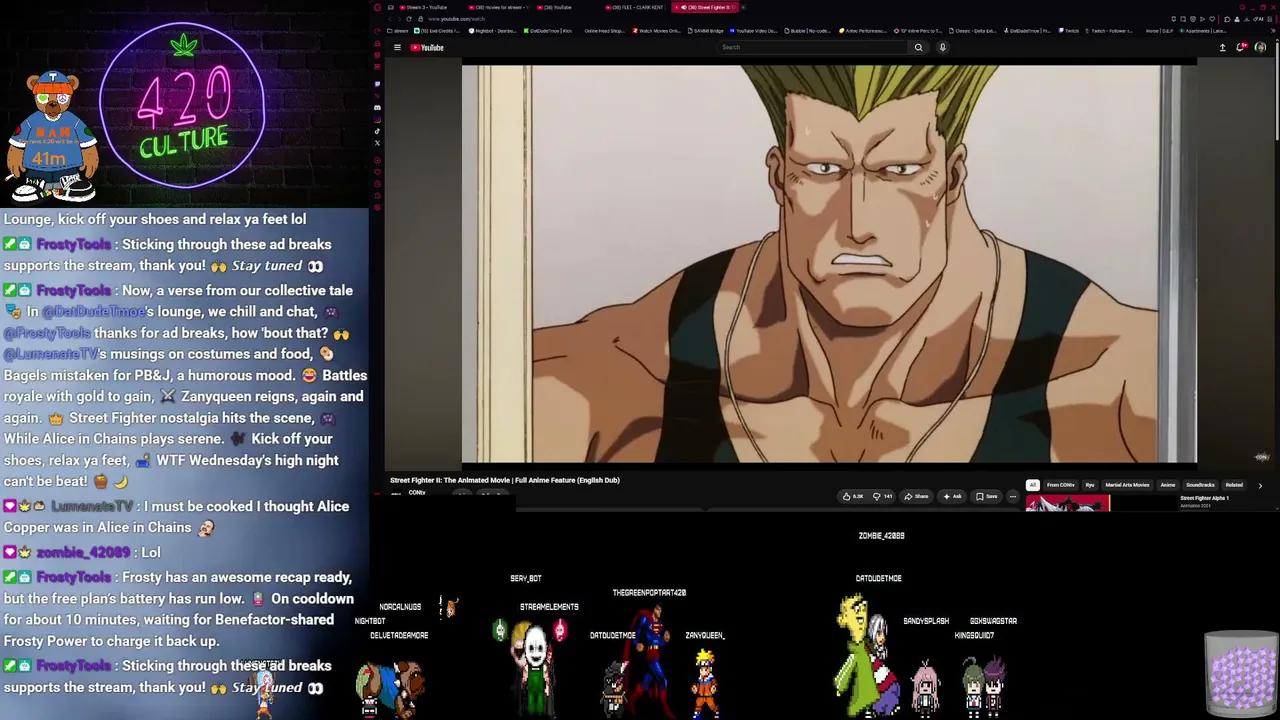Open the heart icon in the sidebar
The image size is (1280, 720).
click(x=377, y=171)
